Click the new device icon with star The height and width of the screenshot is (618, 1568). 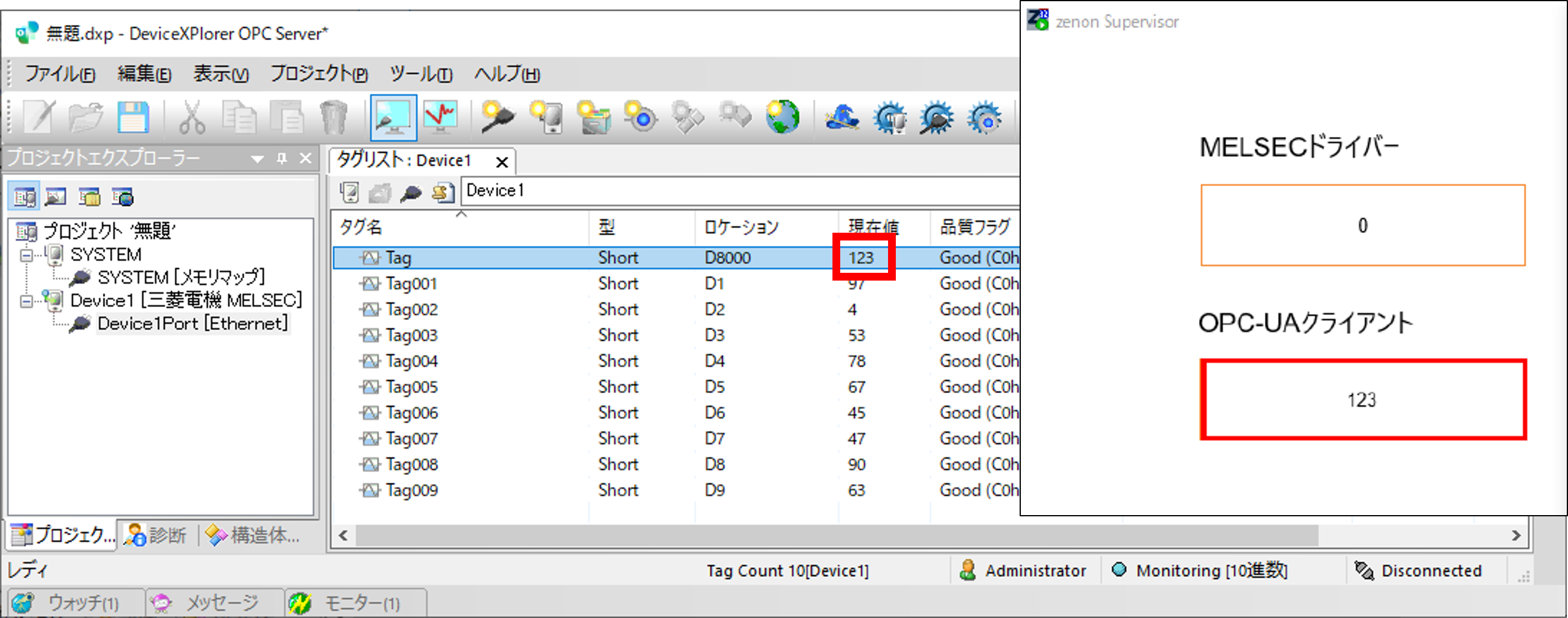(x=546, y=117)
